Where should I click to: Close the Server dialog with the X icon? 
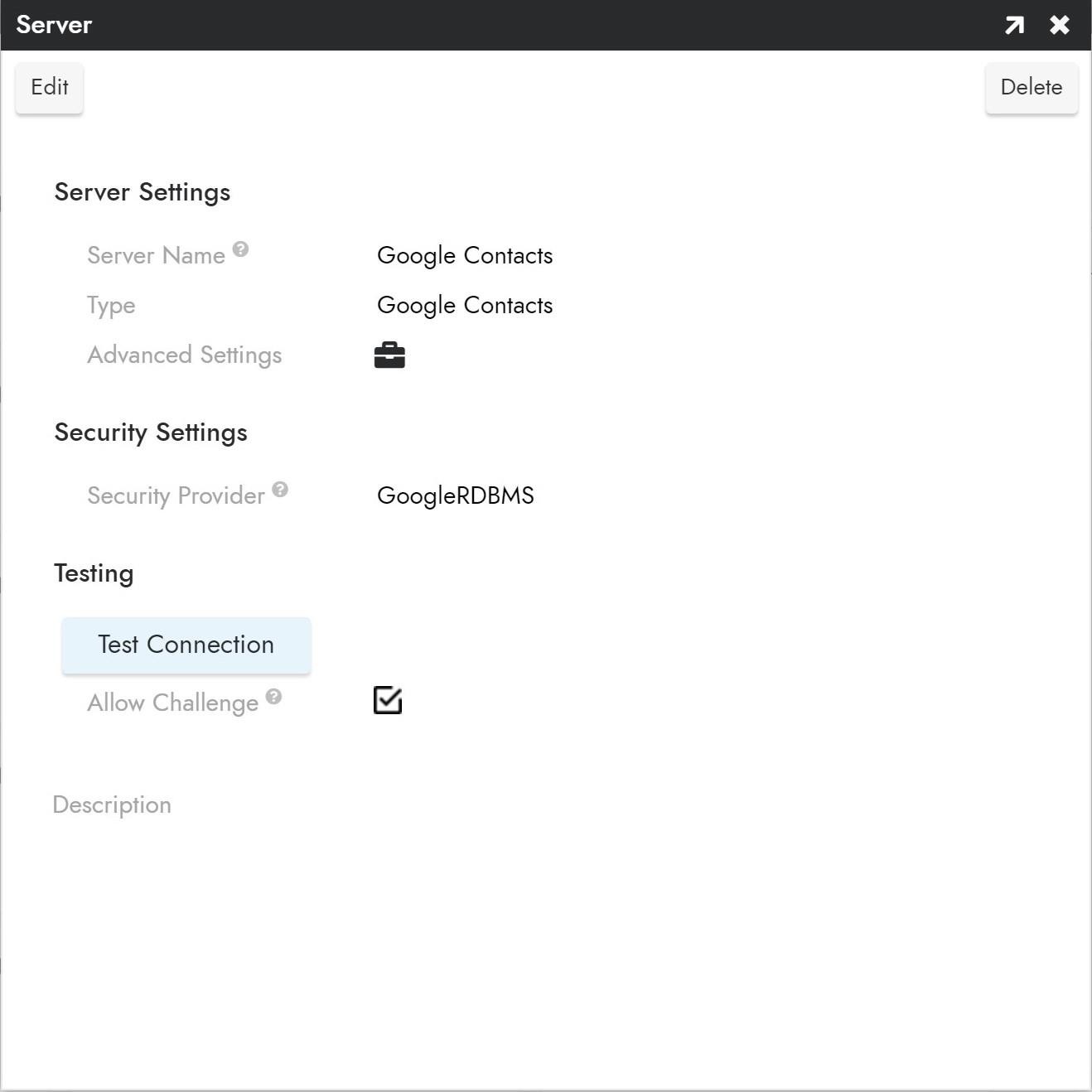click(1059, 24)
